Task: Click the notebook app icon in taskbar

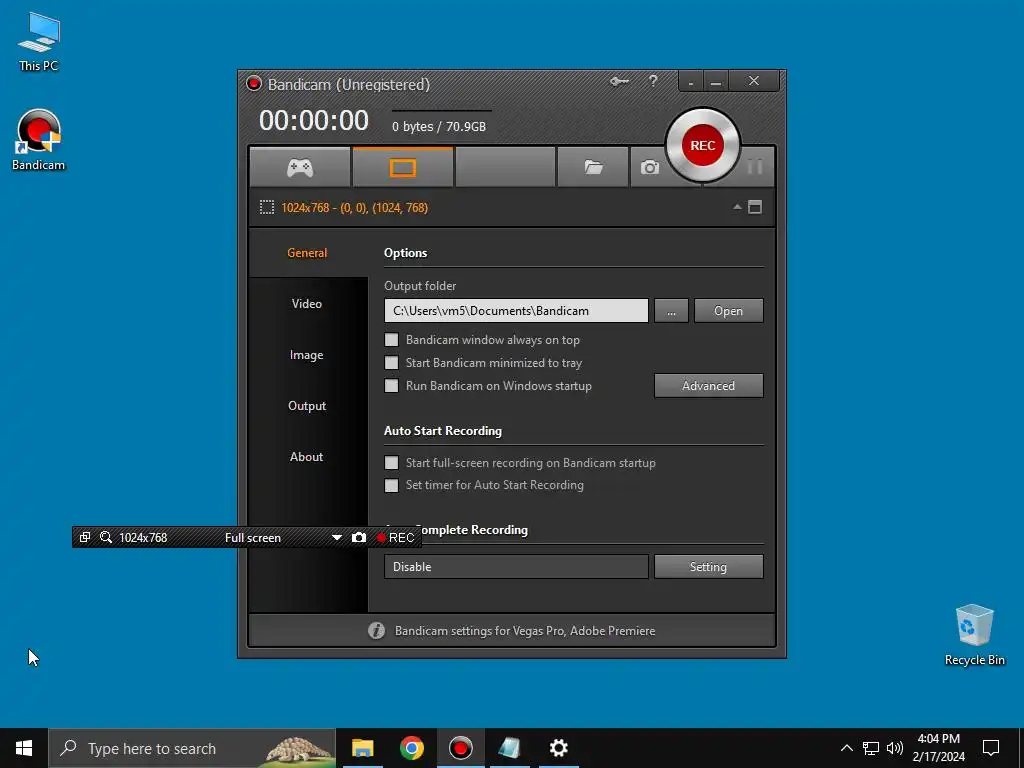Action: pos(509,748)
